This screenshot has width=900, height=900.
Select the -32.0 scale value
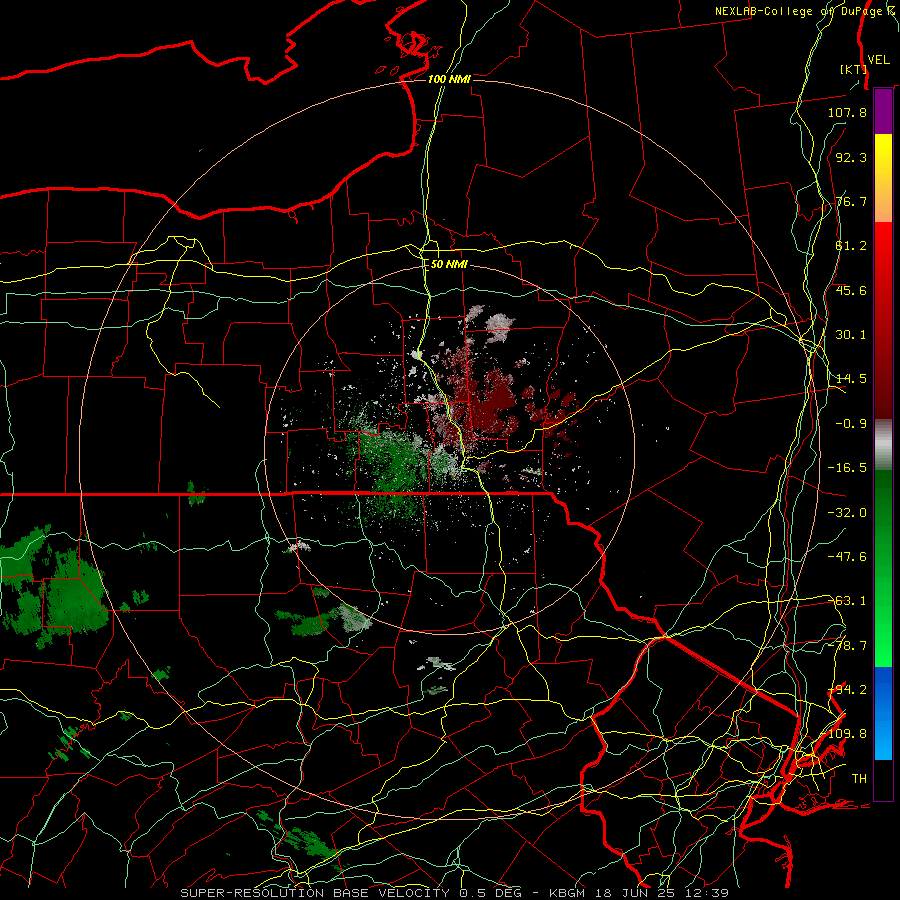tap(847, 513)
